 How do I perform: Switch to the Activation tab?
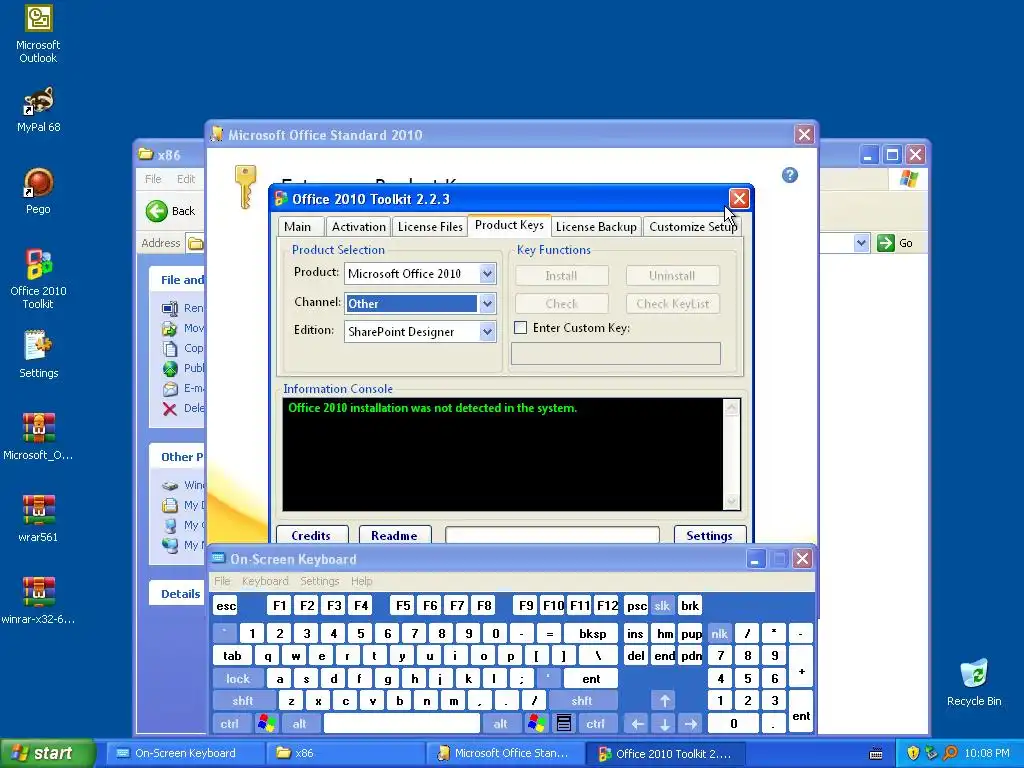359,227
